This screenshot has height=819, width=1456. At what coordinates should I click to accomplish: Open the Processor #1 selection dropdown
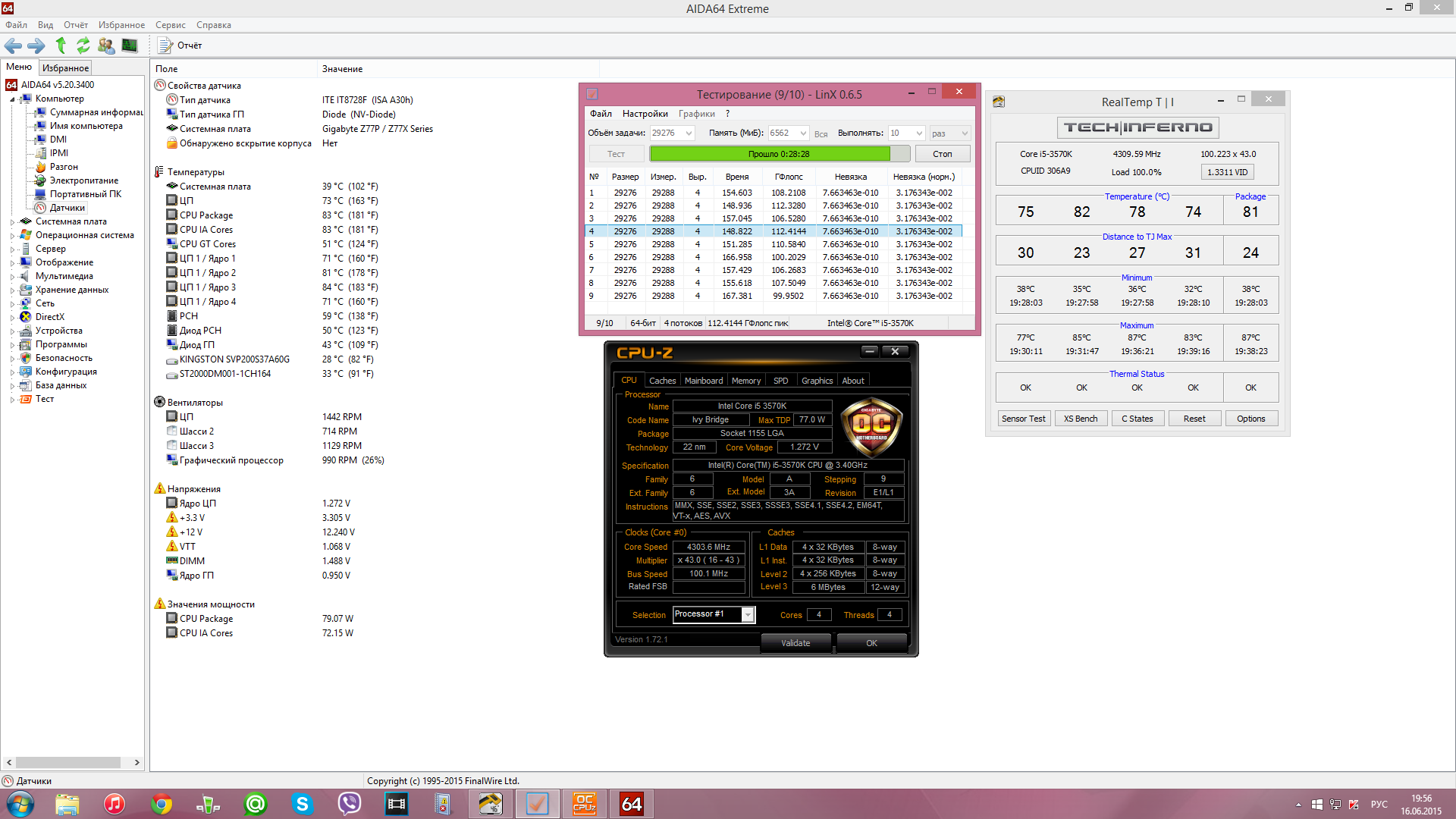point(748,615)
